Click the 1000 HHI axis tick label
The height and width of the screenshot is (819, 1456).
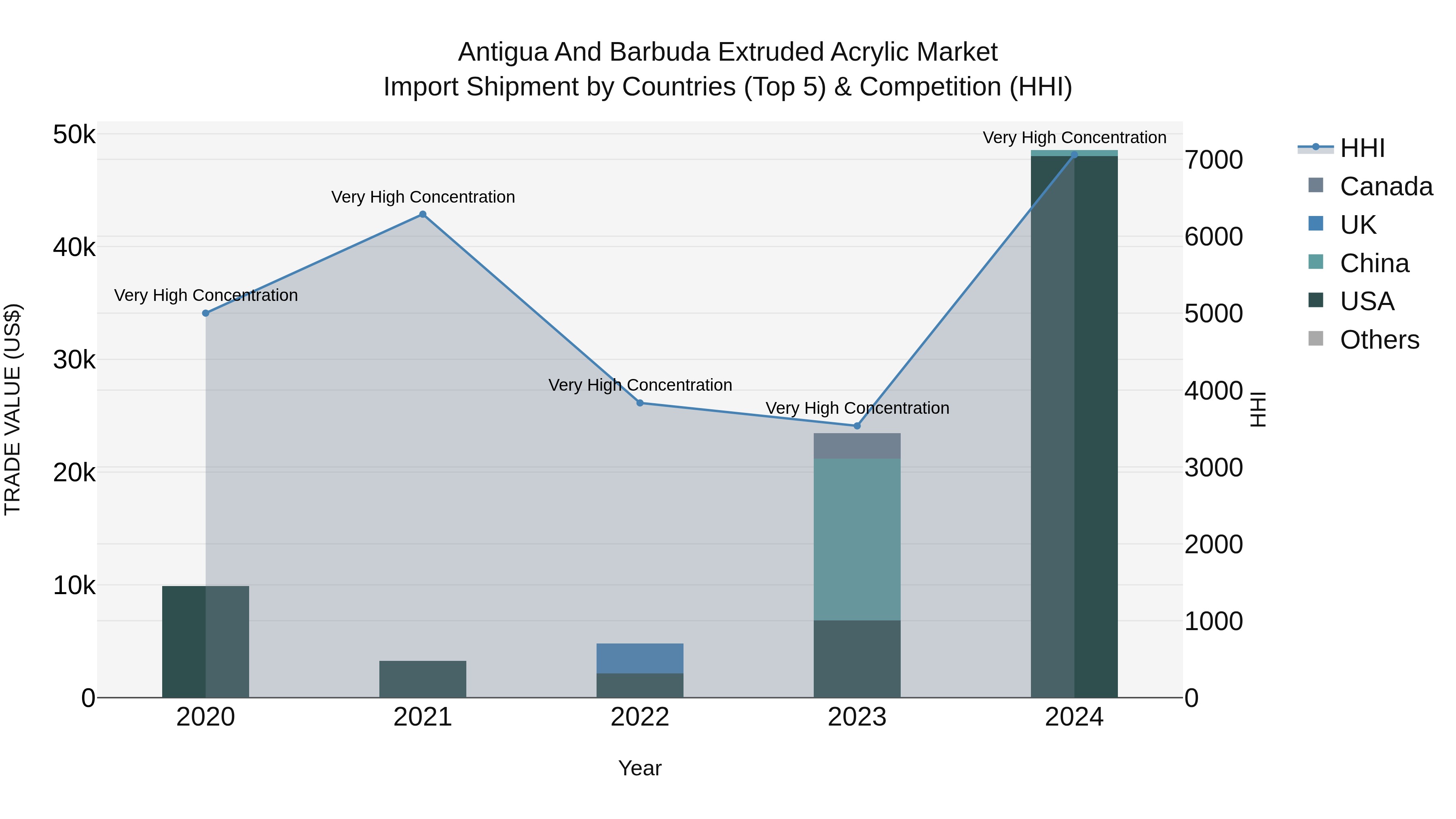click(x=1213, y=621)
